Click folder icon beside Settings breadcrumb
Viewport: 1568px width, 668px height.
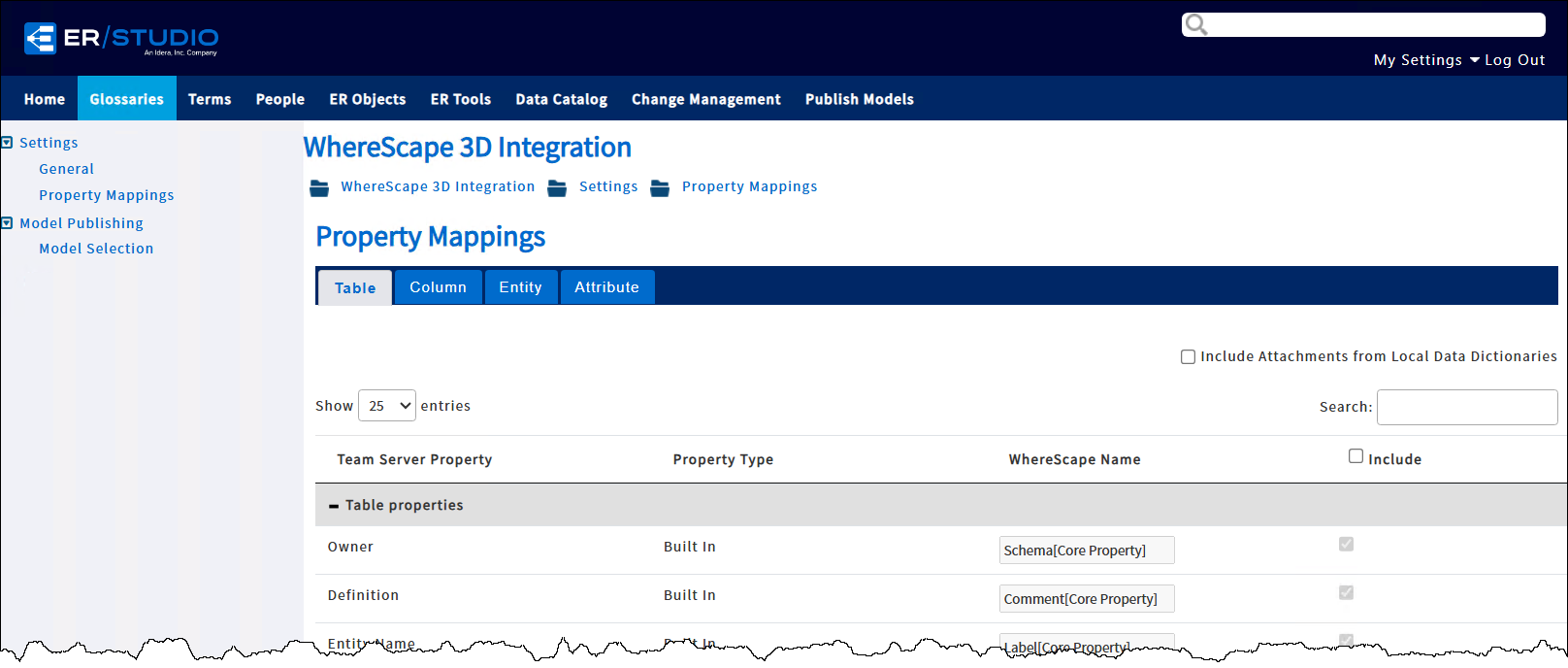557,187
